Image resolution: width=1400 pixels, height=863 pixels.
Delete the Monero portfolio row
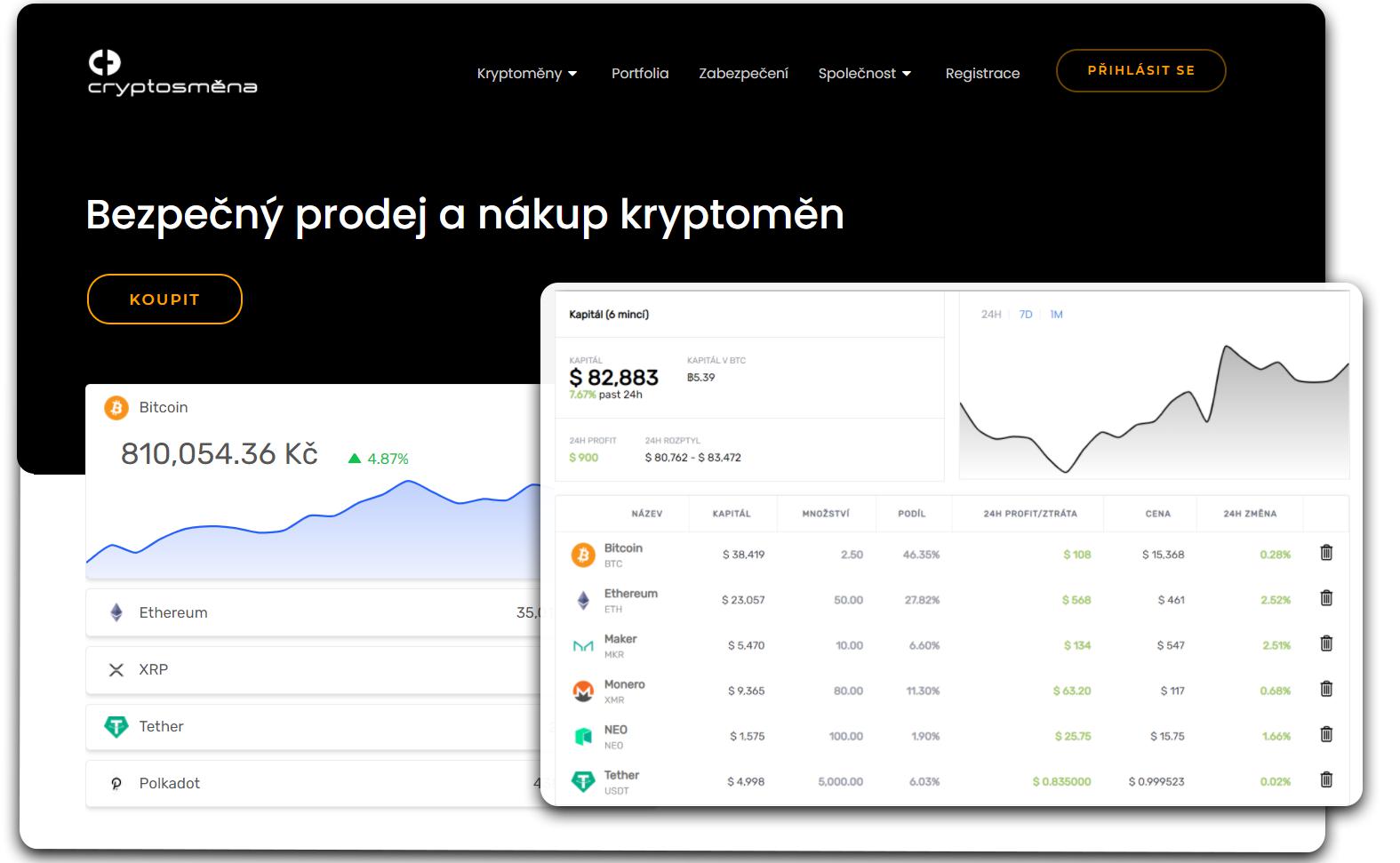click(1326, 689)
